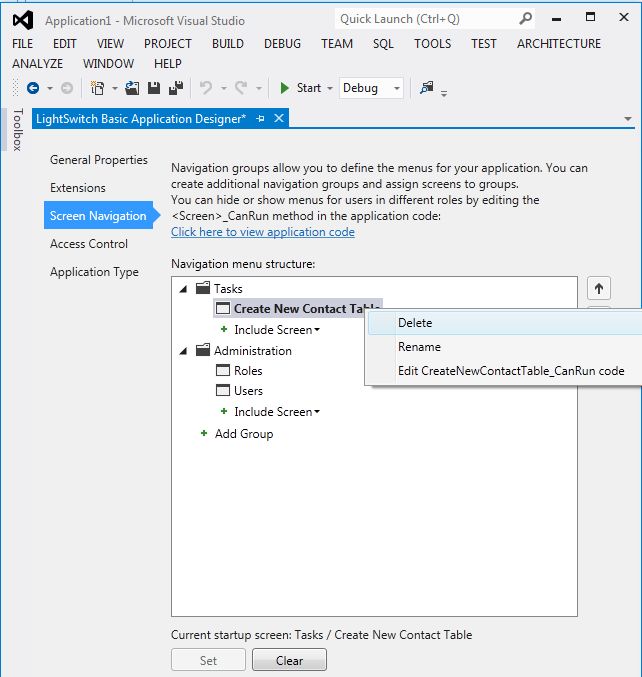Click the Undo toolbar icon

coord(206,88)
